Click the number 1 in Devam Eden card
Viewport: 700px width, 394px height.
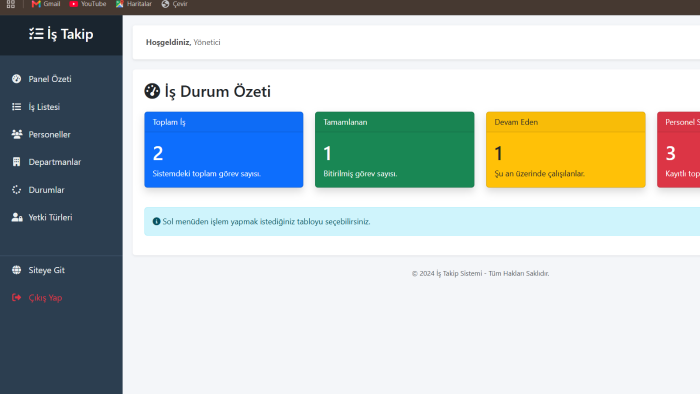[x=499, y=153]
